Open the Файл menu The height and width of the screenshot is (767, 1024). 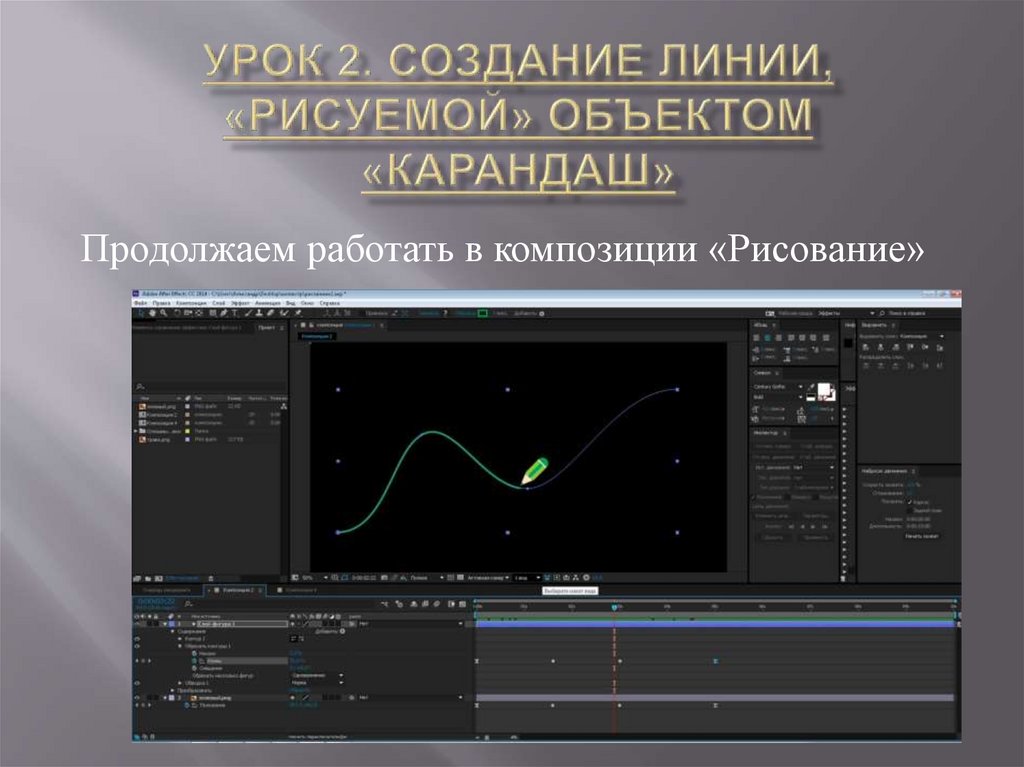pyautogui.click(x=140, y=303)
